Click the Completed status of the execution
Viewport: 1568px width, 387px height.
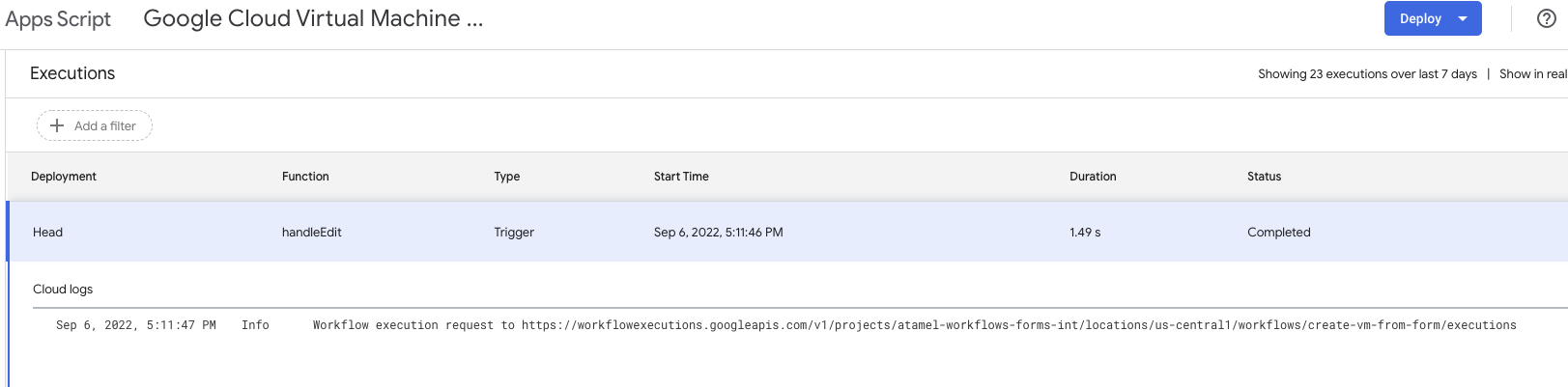(x=1278, y=233)
